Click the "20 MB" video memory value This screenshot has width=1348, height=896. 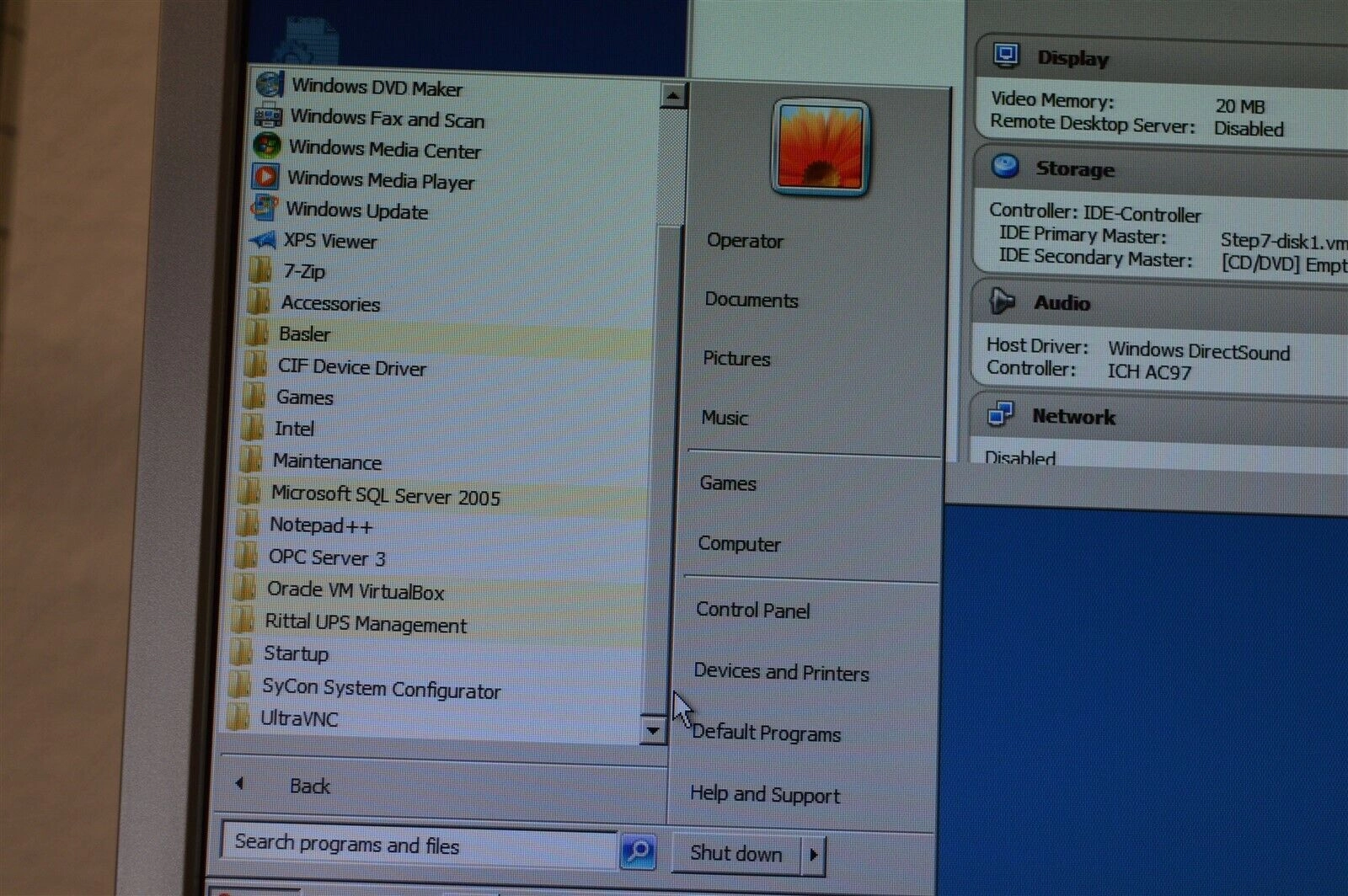click(1239, 106)
